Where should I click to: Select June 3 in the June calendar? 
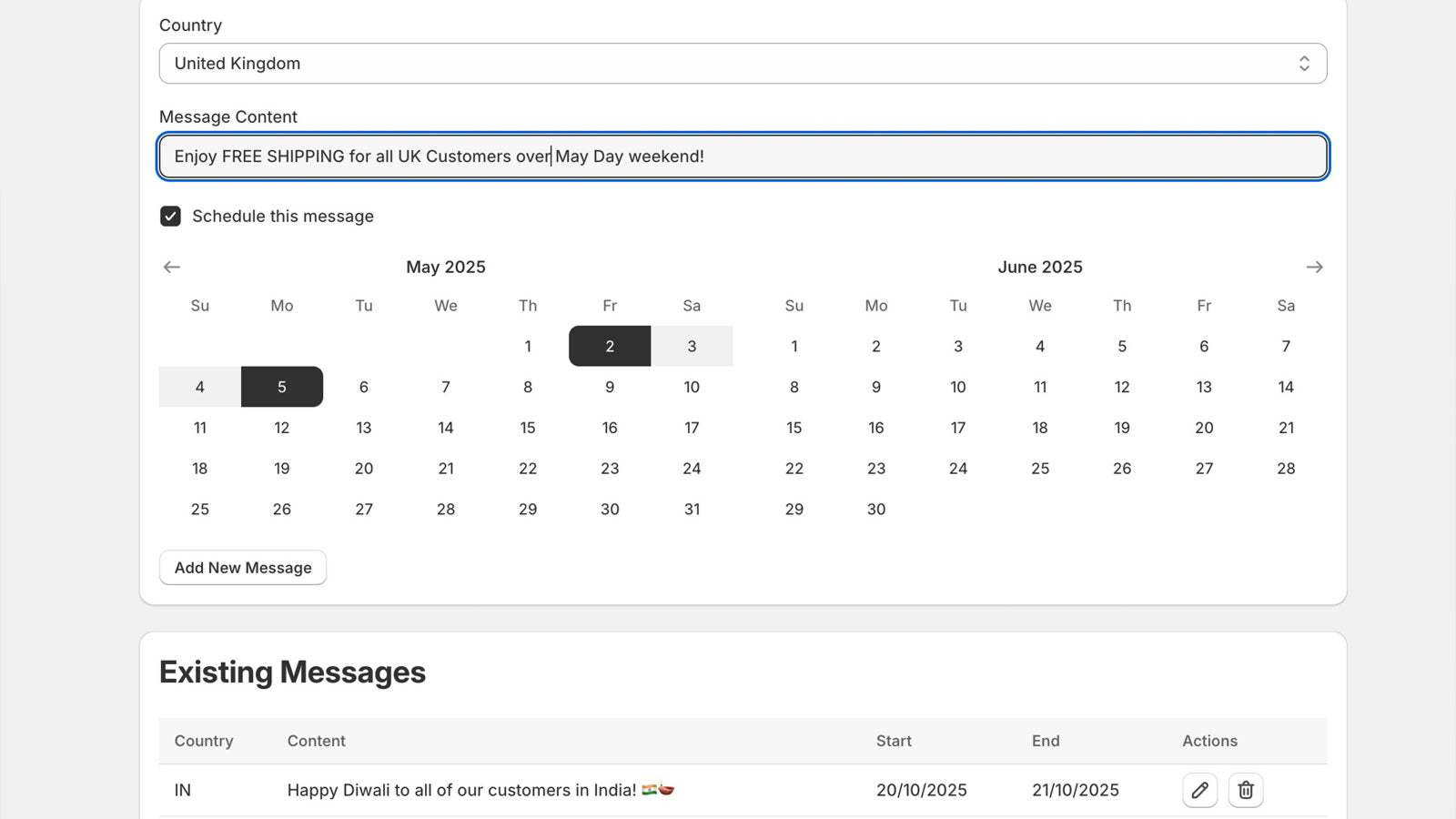point(958,346)
